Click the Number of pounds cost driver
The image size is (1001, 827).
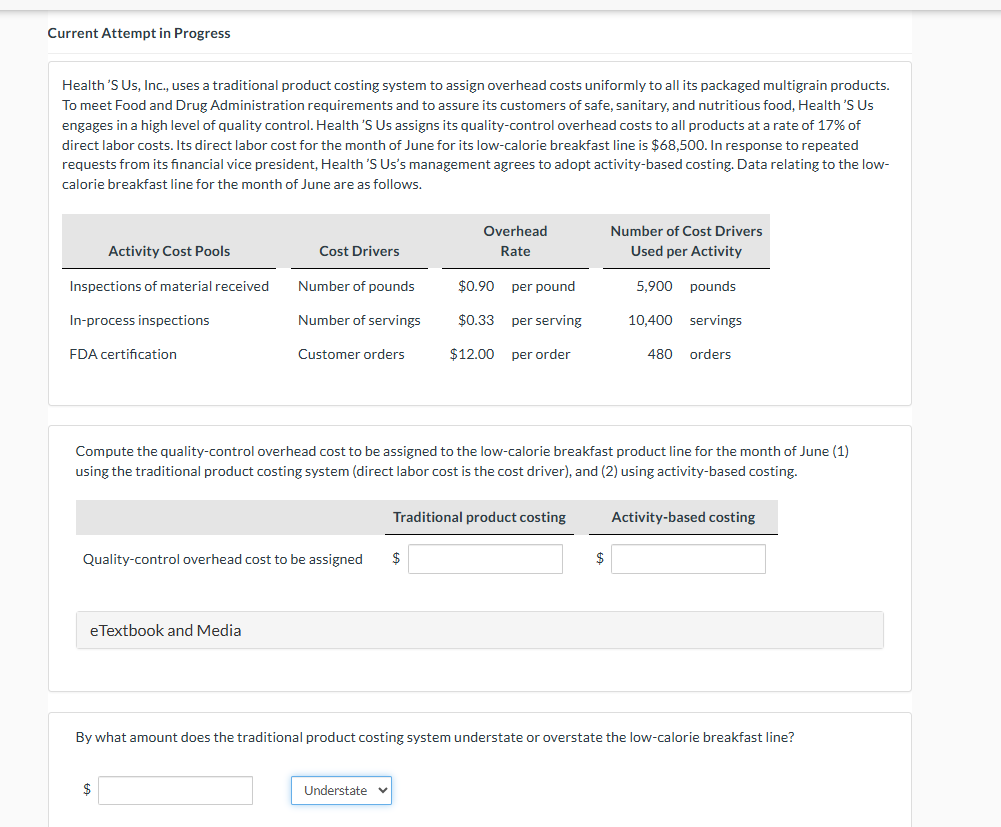click(x=356, y=286)
